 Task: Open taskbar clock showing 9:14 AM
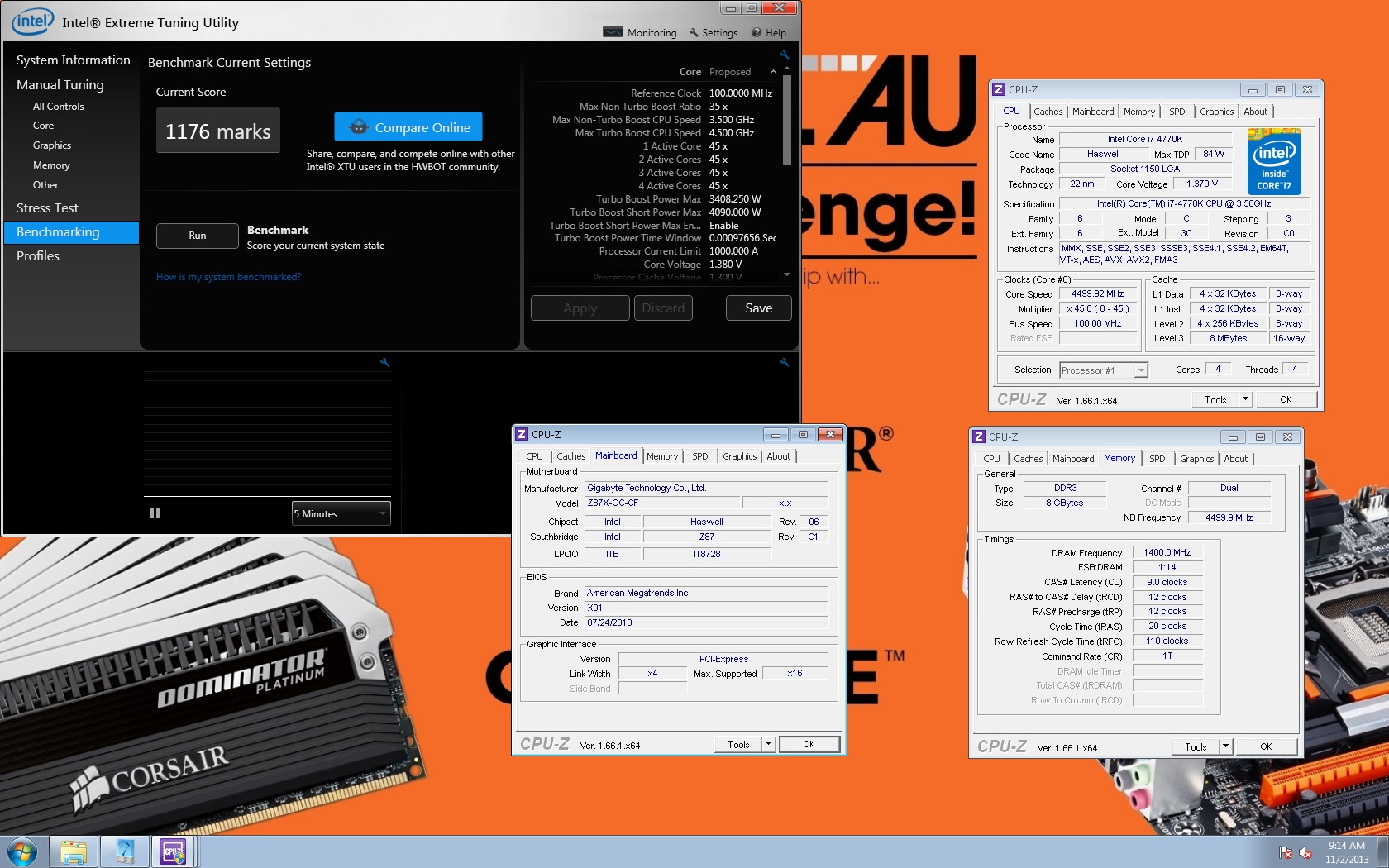click(1347, 852)
